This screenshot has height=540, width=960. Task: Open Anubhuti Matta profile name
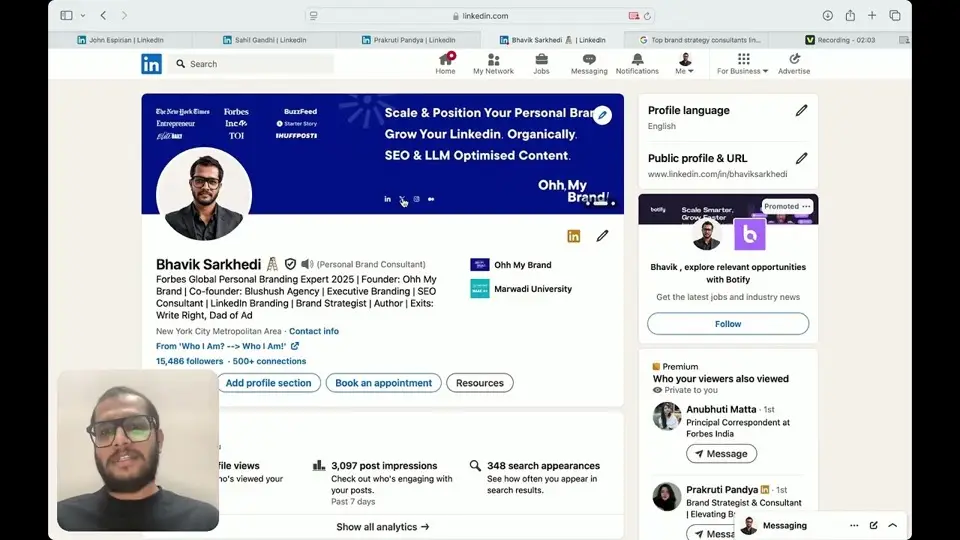pyautogui.click(x=721, y=409)
